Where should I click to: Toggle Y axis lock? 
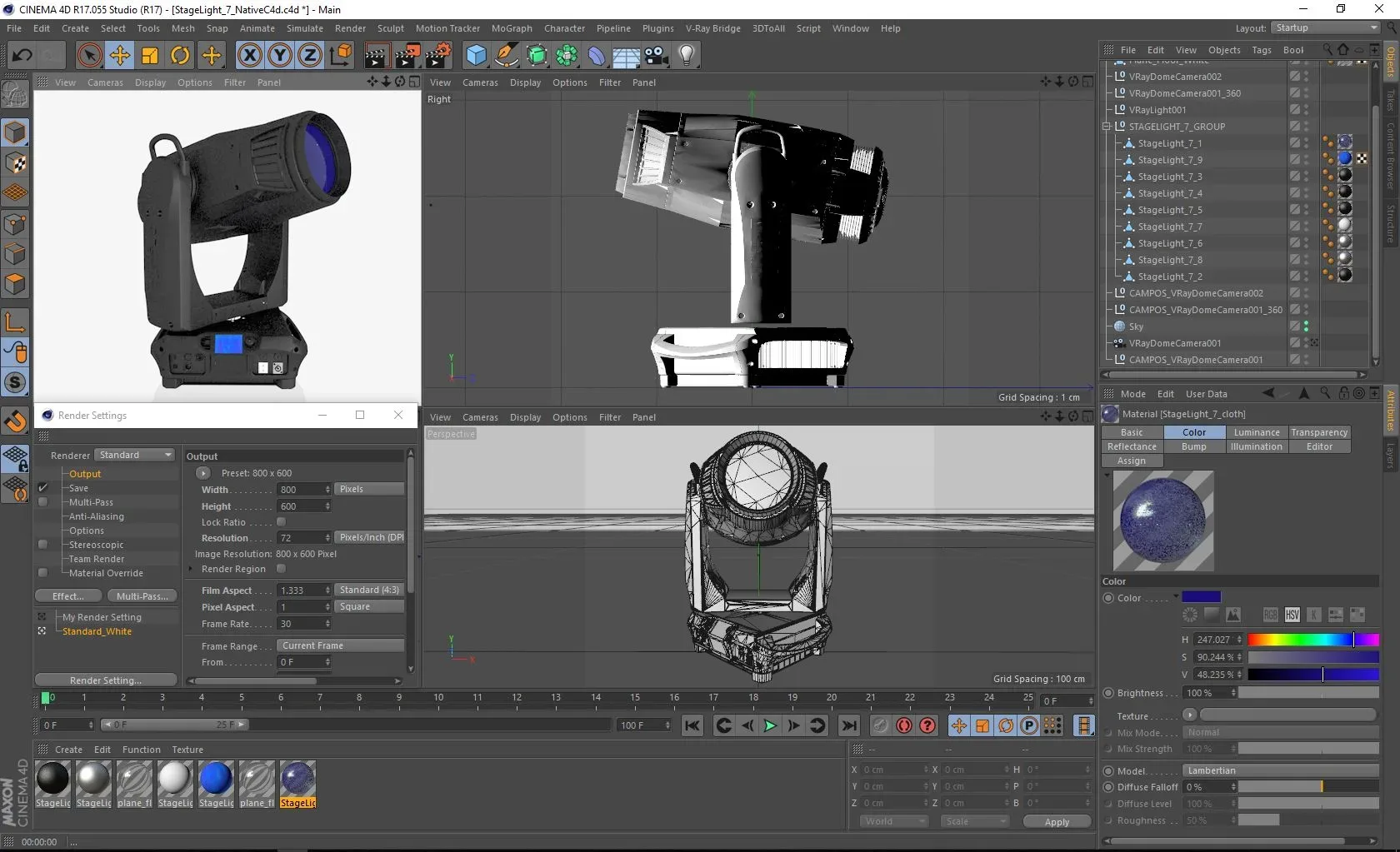280,56
